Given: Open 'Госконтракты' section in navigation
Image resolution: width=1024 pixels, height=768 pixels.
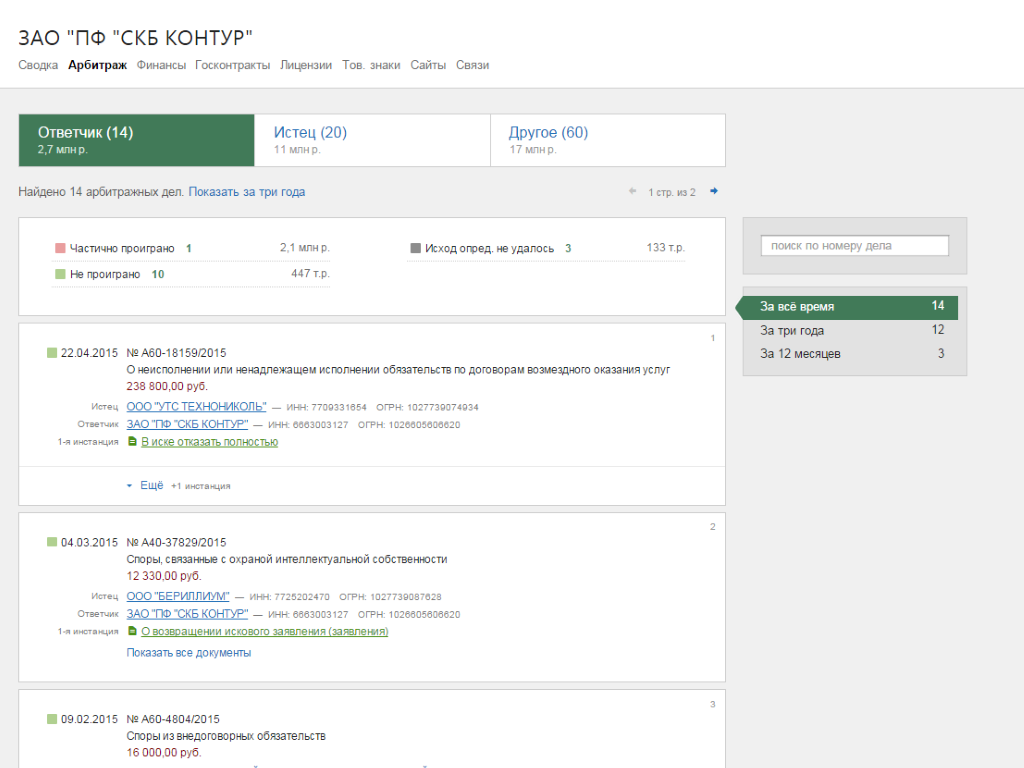Looking at the screenshot, I should pyautogui.click(x=233, y=65).
